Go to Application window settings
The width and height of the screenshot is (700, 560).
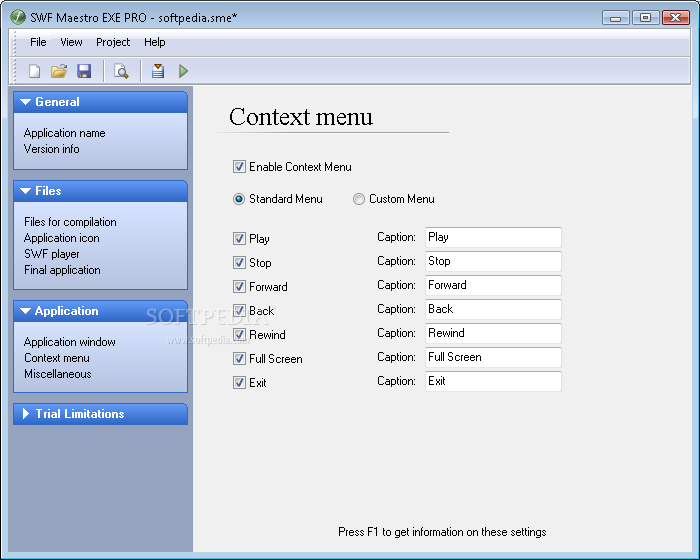[70, 342]
